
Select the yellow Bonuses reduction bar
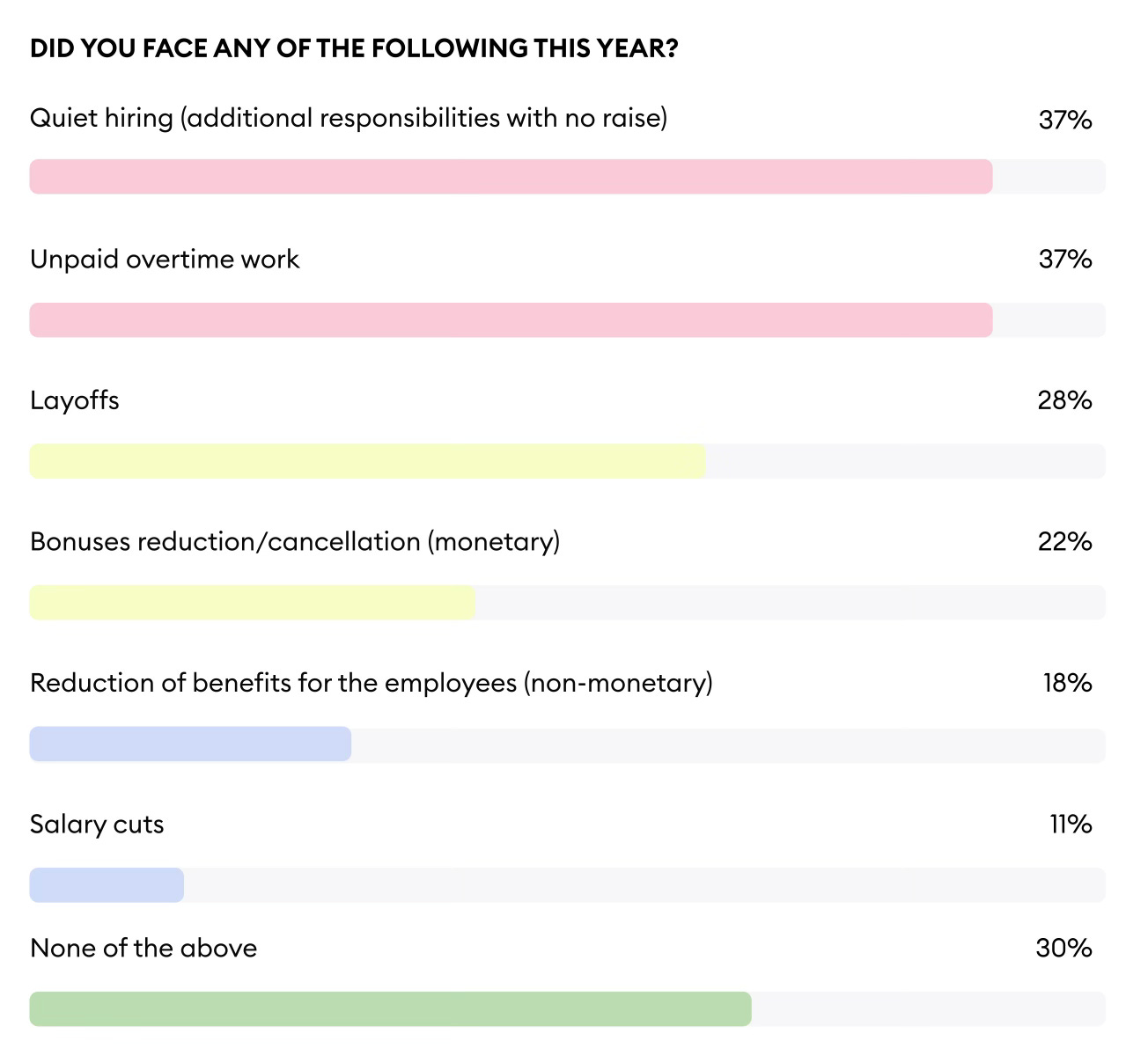point(253,603)
